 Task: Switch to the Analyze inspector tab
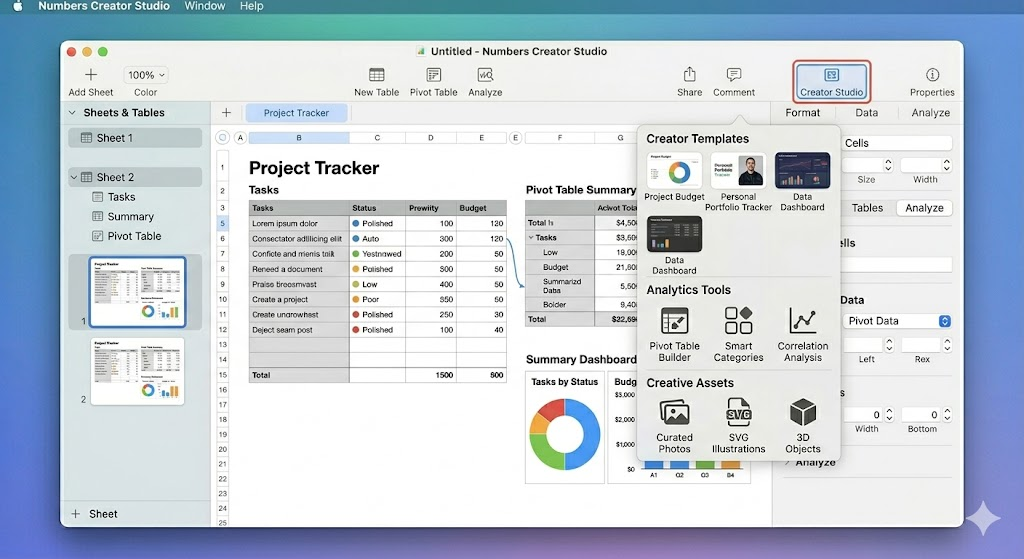click(931, 112)
